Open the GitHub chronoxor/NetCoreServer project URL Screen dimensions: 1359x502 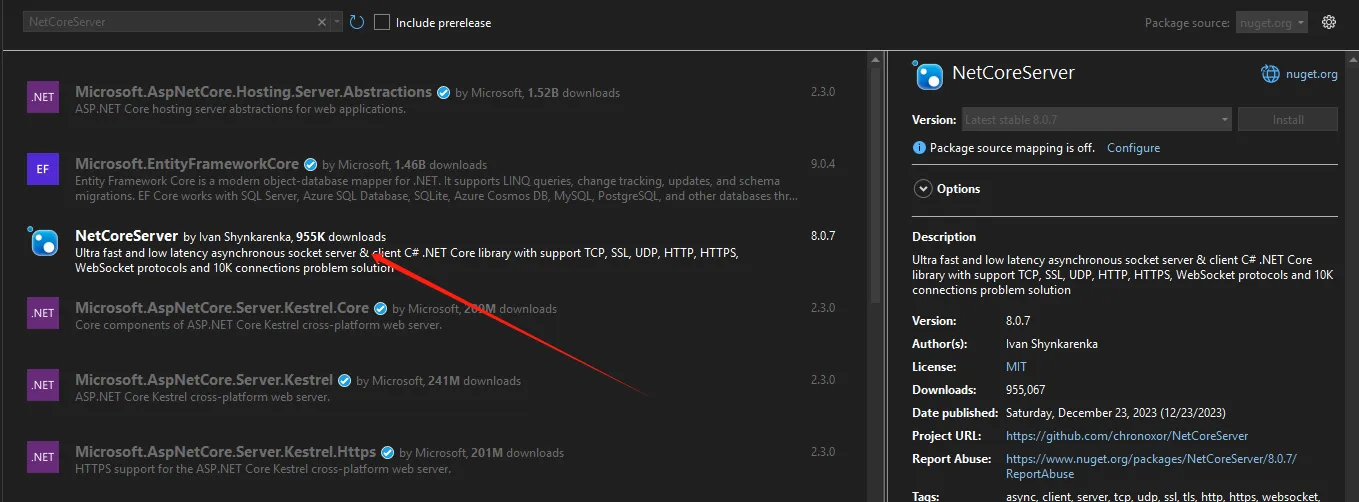[1127, 436]
